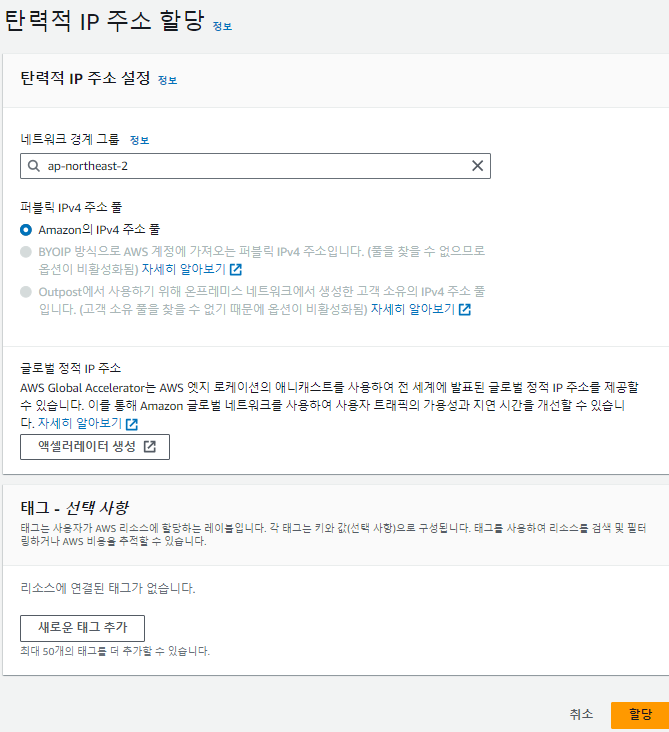Click the search magnifier icon in network border group
The width and height of the screenshot is (669, 732).
click(34, 166)
